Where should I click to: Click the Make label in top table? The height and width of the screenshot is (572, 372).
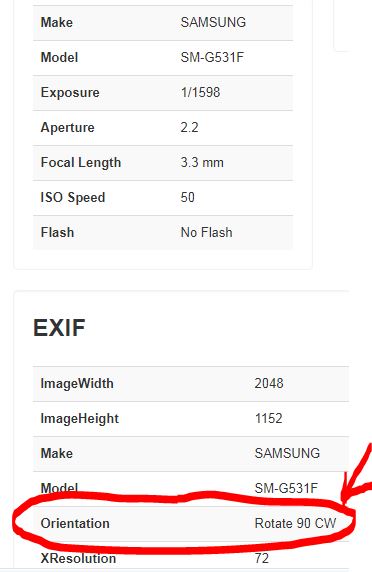[57, 23]
